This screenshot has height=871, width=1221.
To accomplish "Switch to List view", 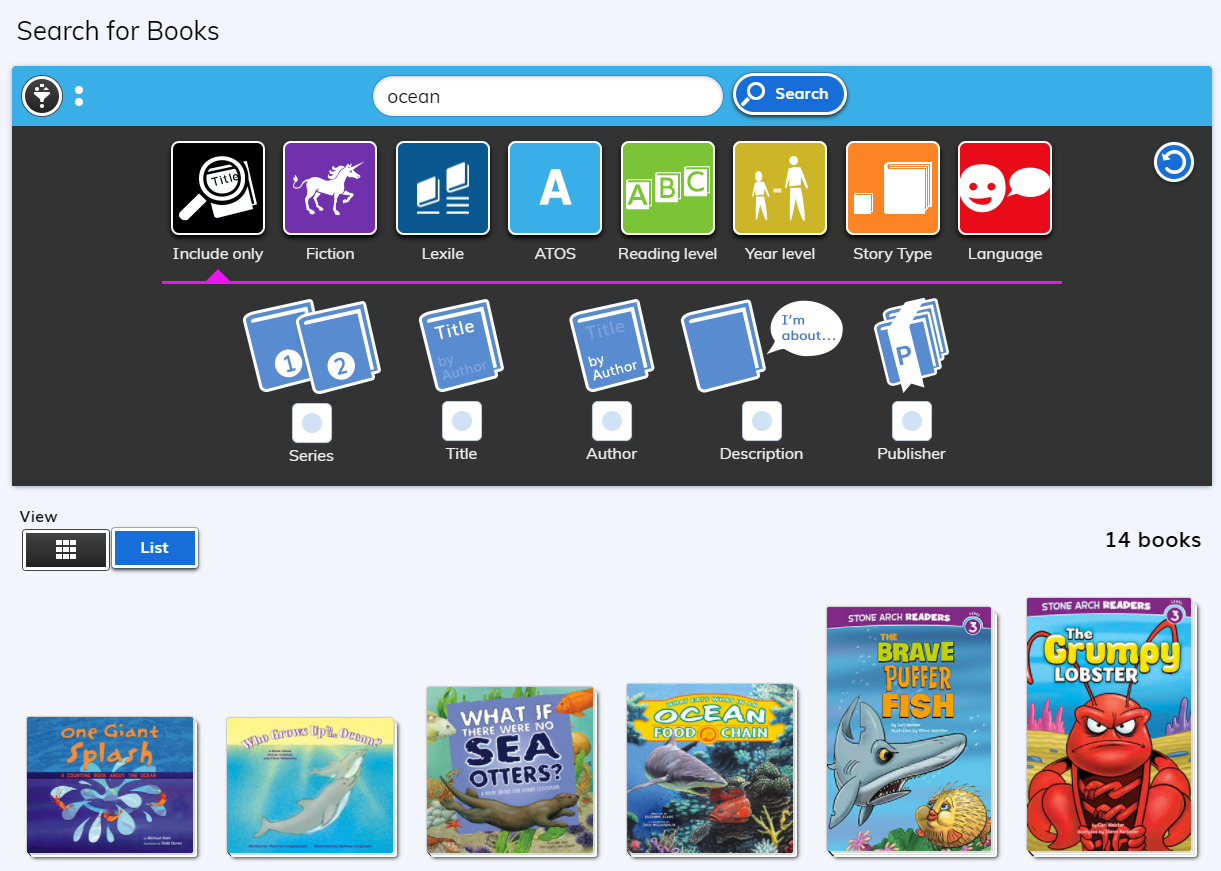I will coord(155,548).
